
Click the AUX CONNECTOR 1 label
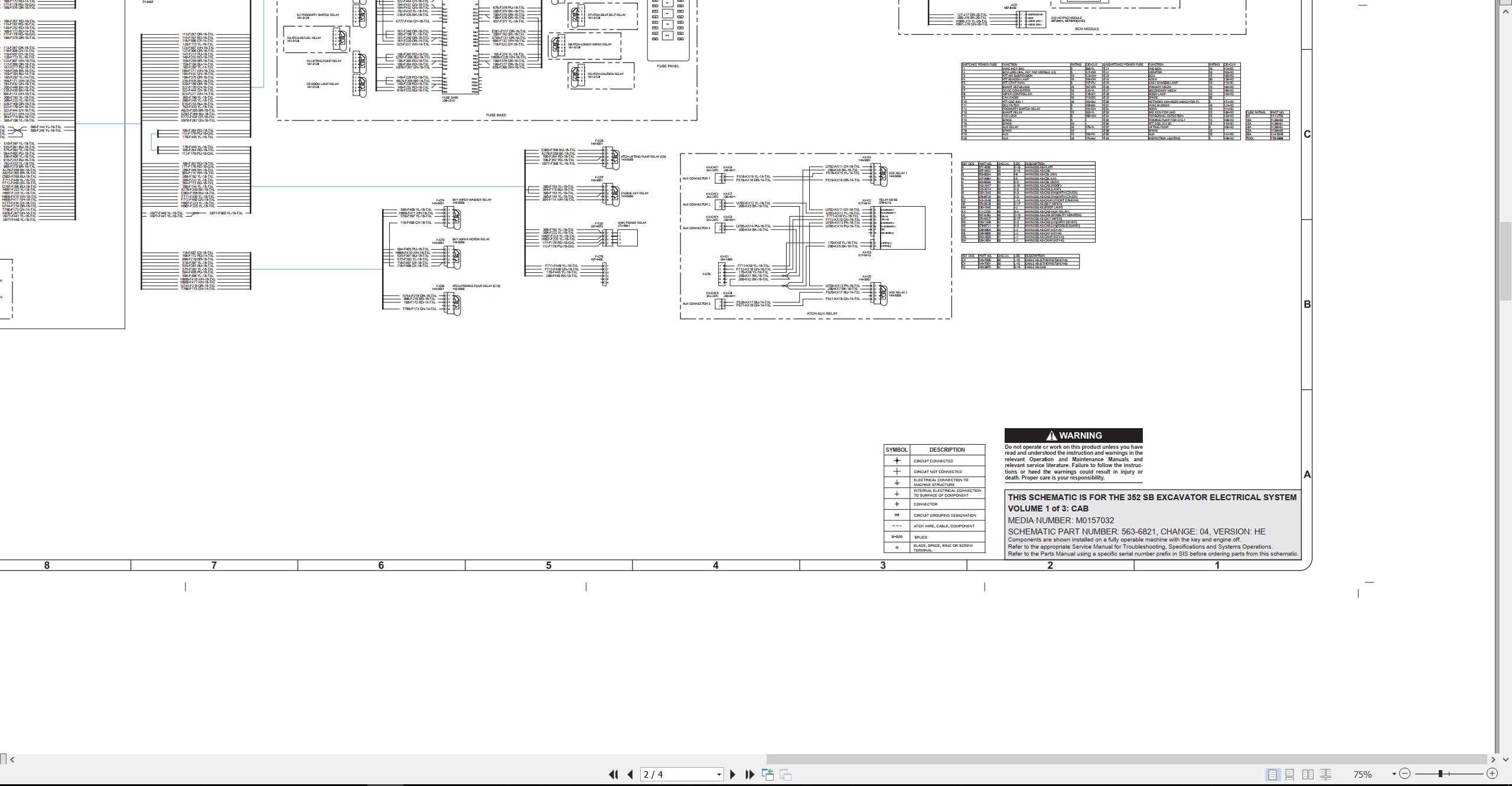click(696, 178)
